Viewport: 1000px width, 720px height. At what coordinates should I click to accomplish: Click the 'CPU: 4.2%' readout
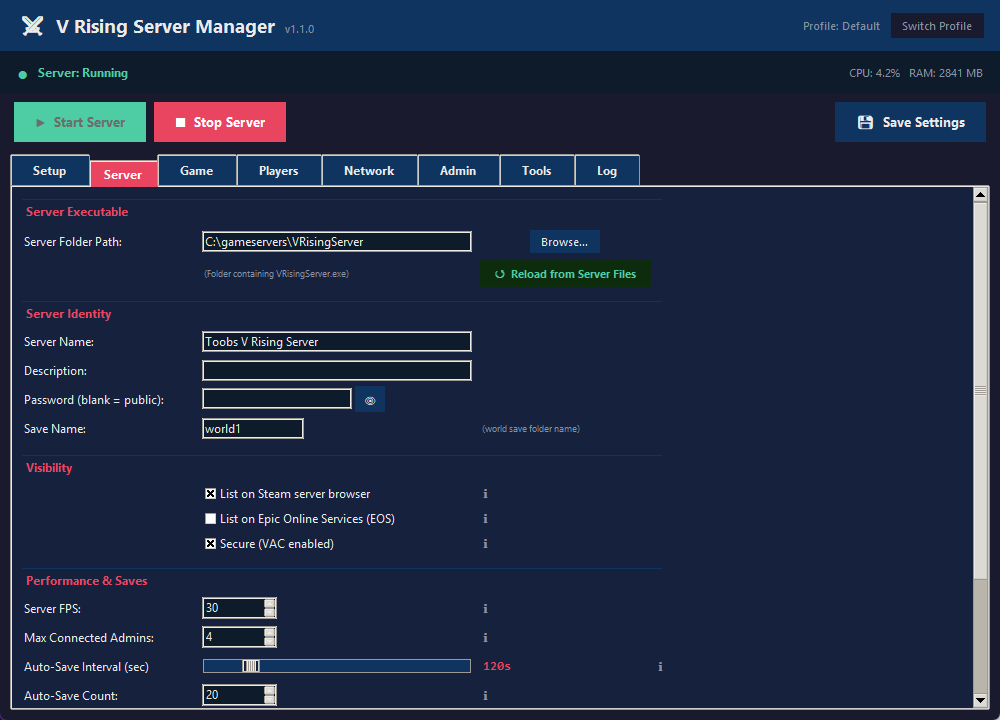click(x=874, y=73)
